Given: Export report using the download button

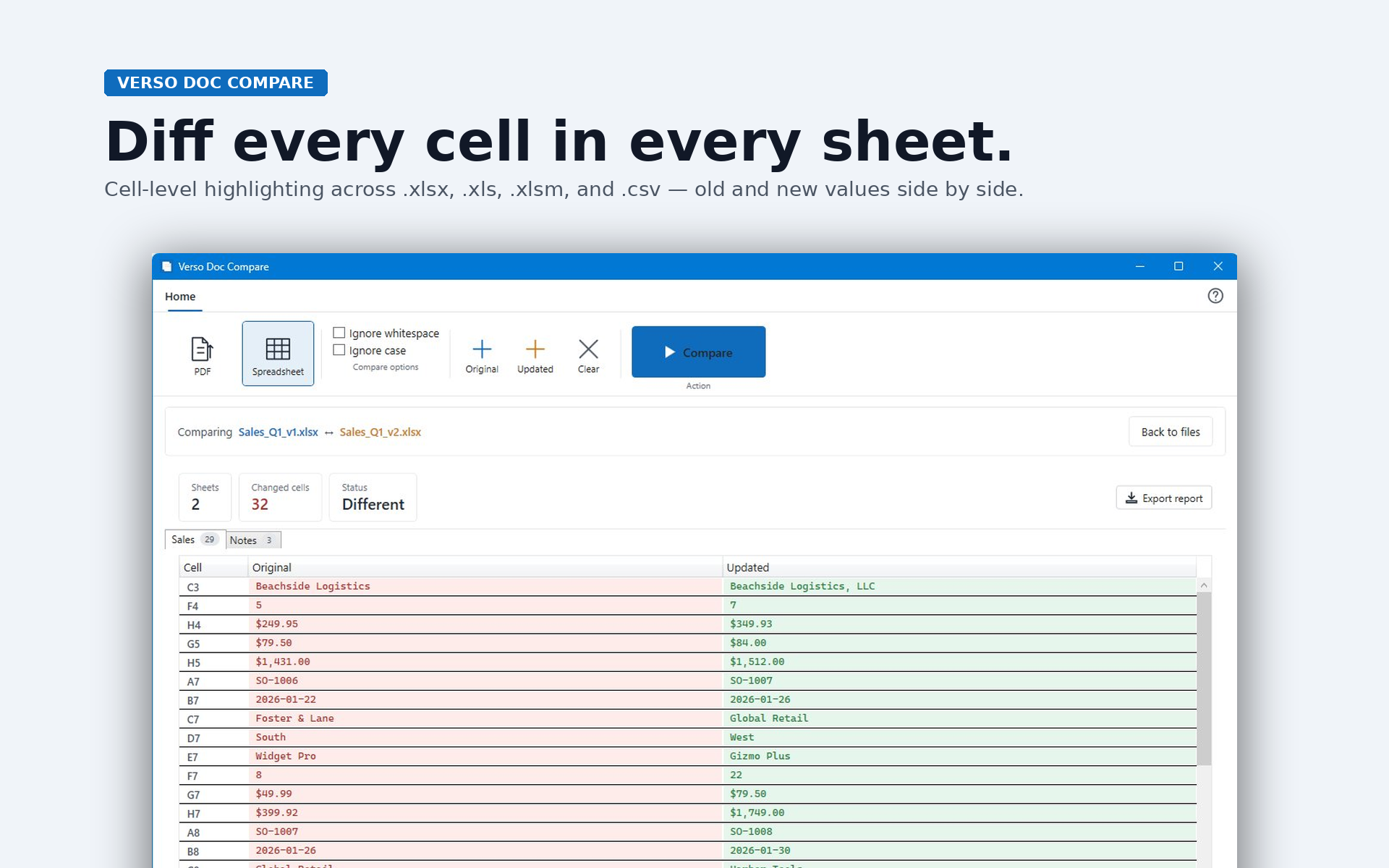Looking at the screenshot, I should click(1163, 498).
